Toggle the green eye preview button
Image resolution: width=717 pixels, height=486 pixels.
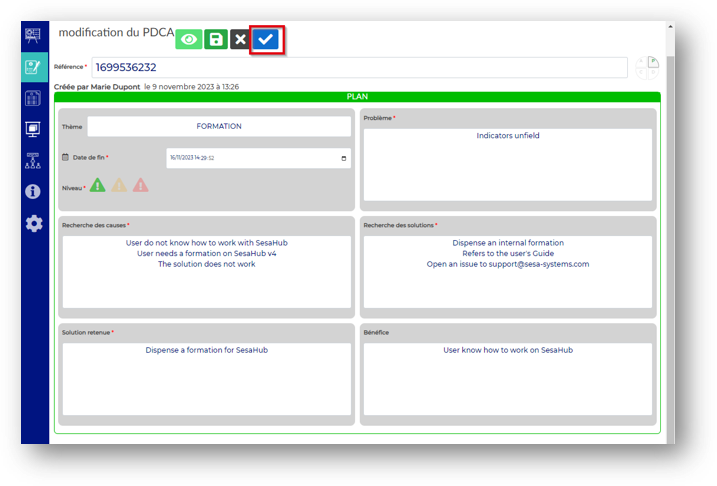[x=189, y=40]
